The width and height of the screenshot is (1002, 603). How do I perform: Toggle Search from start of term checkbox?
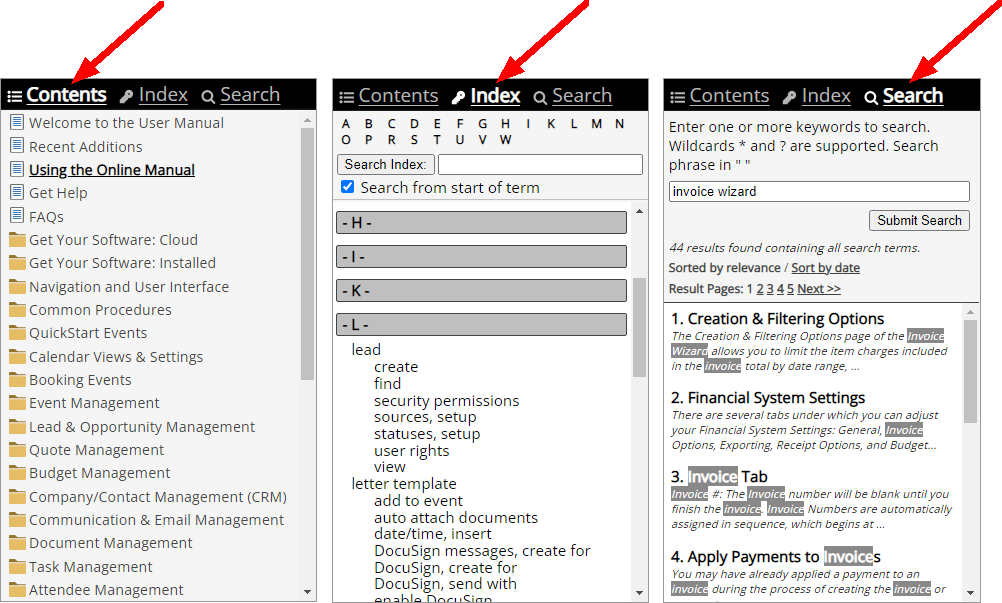(x=348, y=187)
